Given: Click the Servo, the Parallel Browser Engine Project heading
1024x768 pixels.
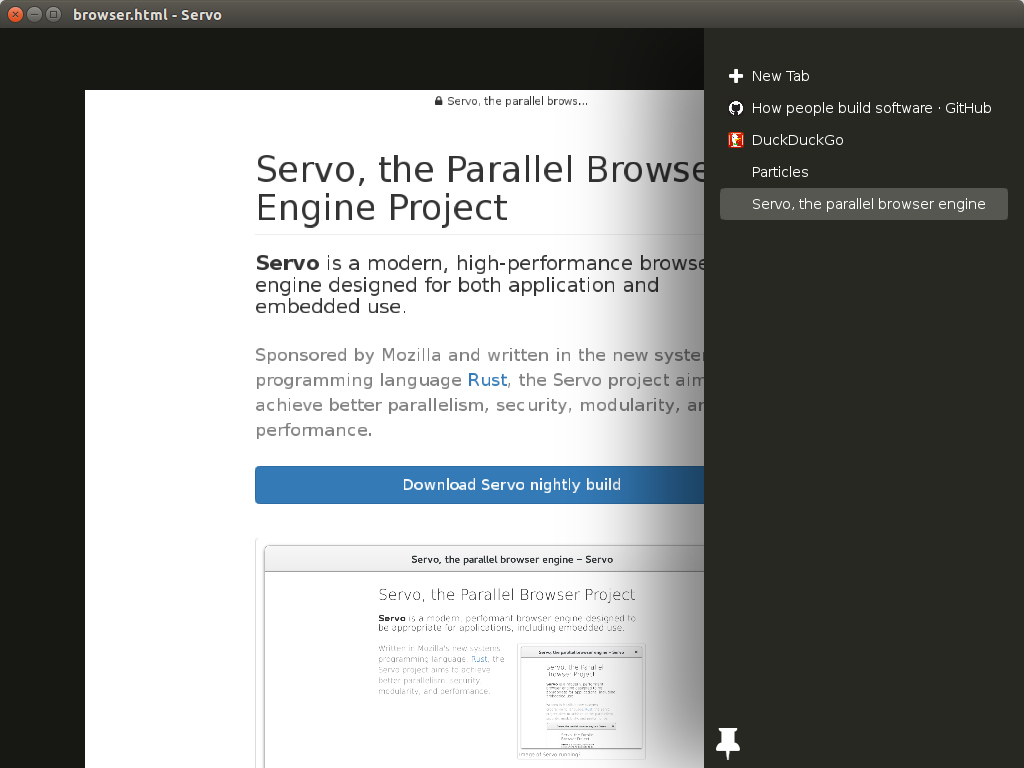Looking at the screenshot, I should 480,188.
